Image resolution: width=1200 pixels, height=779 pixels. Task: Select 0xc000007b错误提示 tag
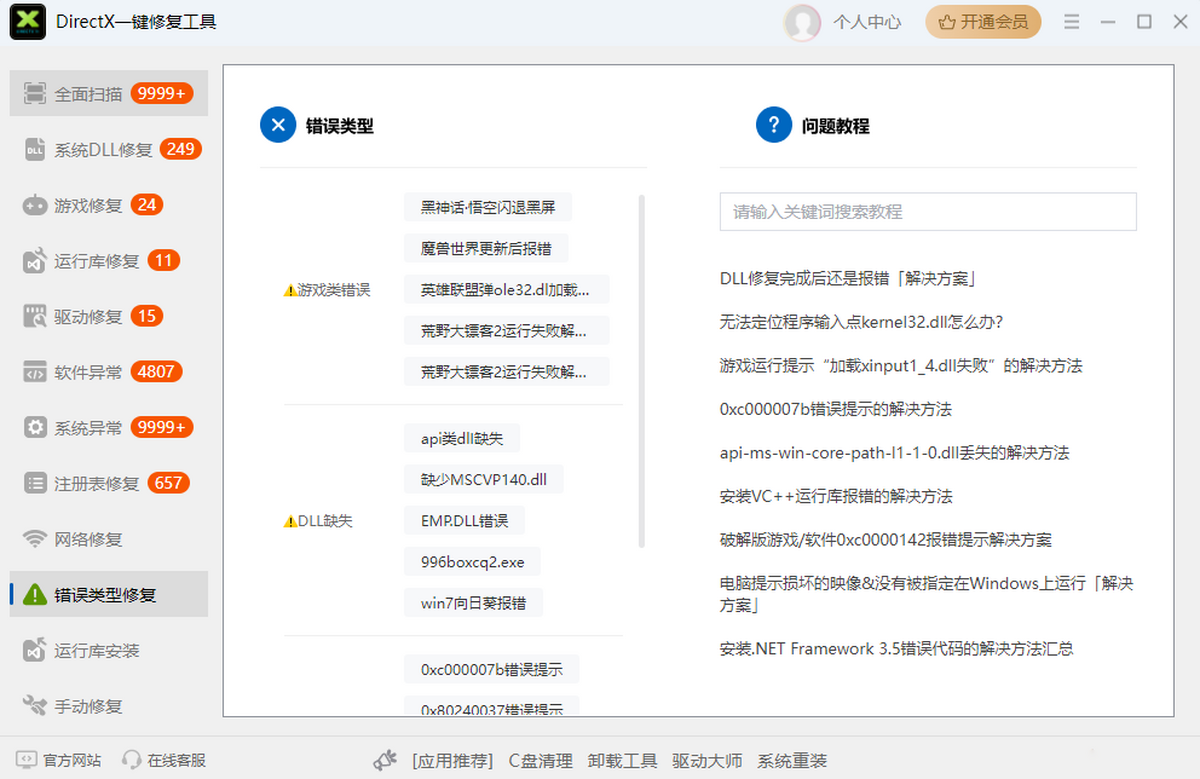click(x=491, y=669)
